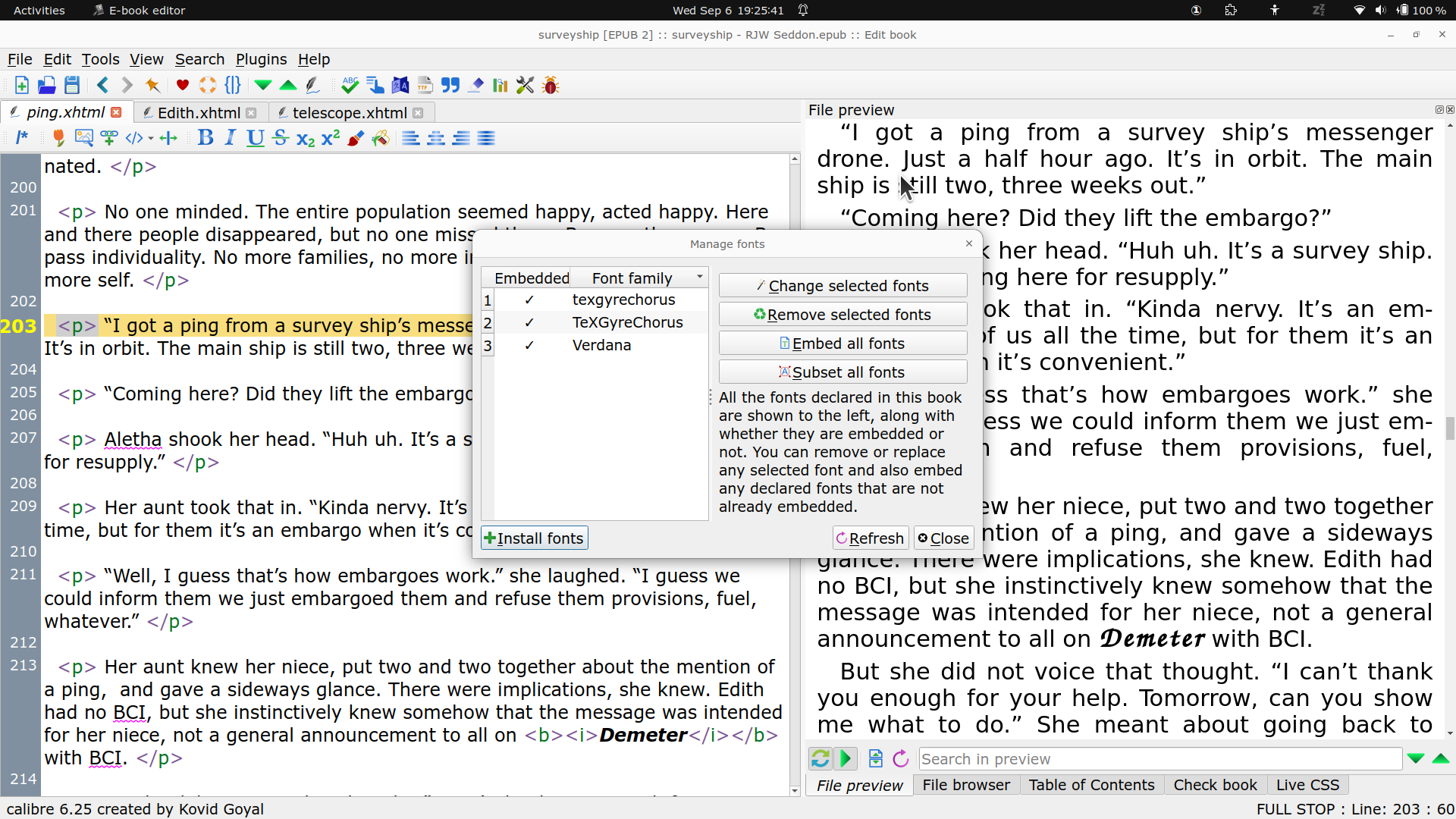The image size is (1456, 819).
Task: Click the beautify braces icon
Action: coord(233,86)
